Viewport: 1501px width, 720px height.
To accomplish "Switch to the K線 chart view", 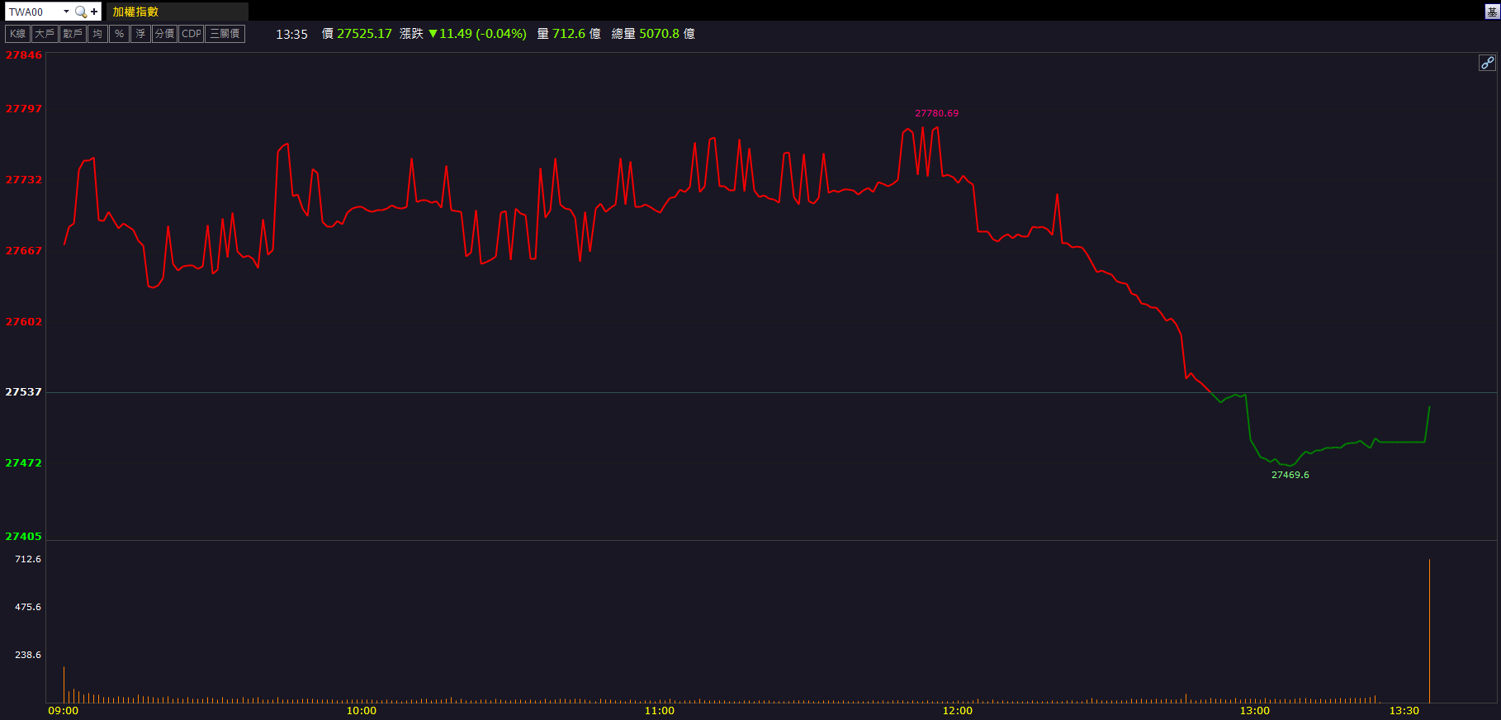I will click(17, 34).
